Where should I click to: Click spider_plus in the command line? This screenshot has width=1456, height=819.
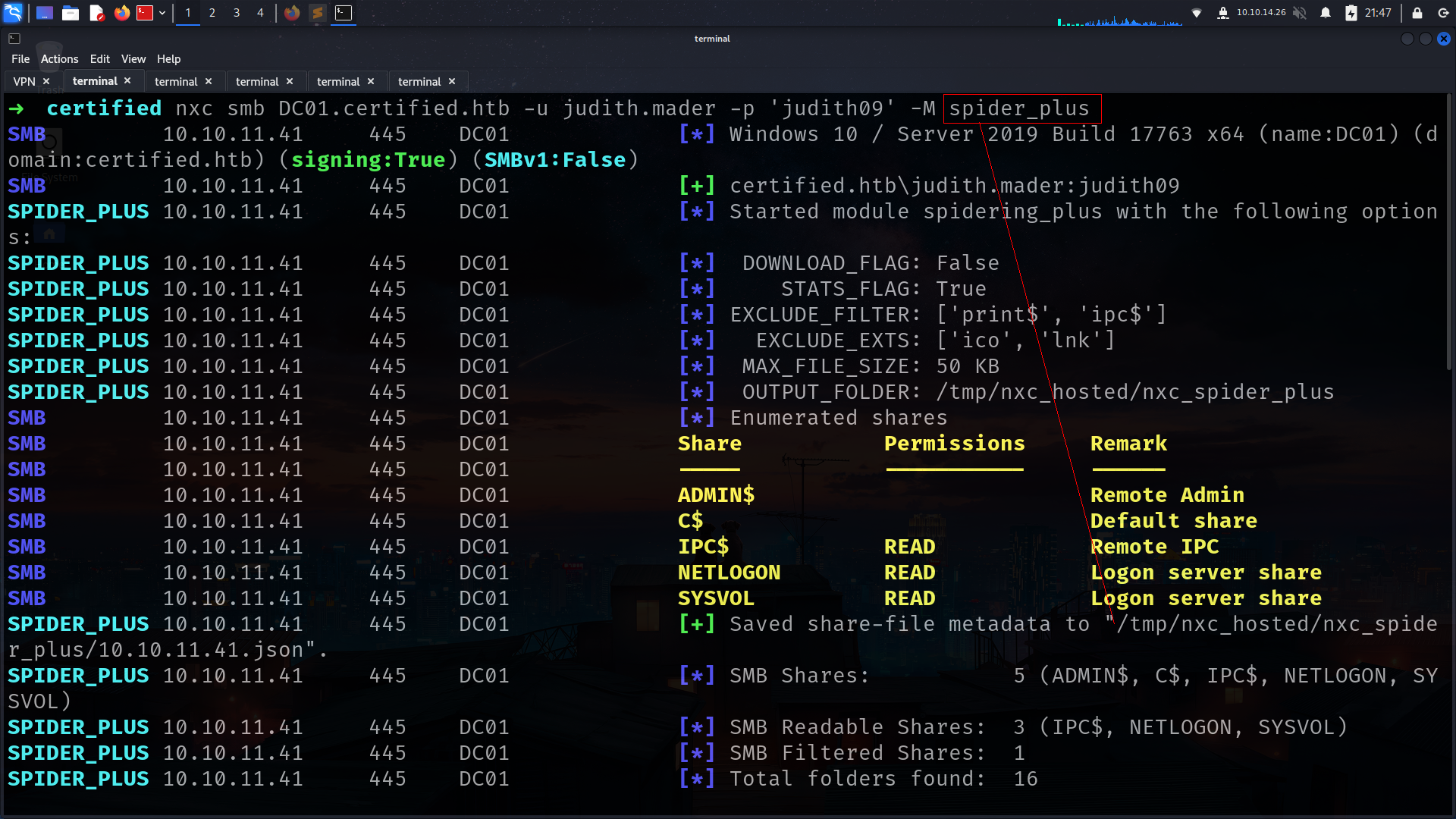point(1019,108)
